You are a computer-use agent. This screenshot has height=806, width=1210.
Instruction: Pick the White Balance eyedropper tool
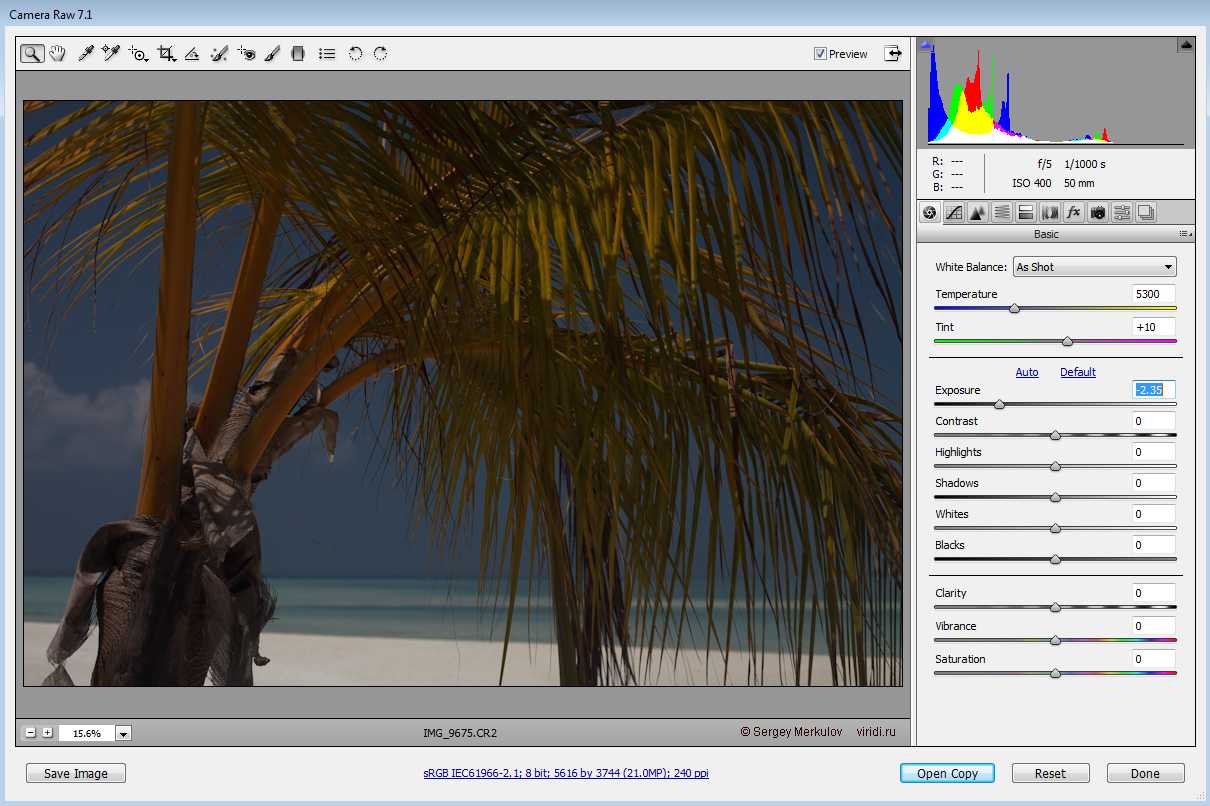tap(86, 54)
